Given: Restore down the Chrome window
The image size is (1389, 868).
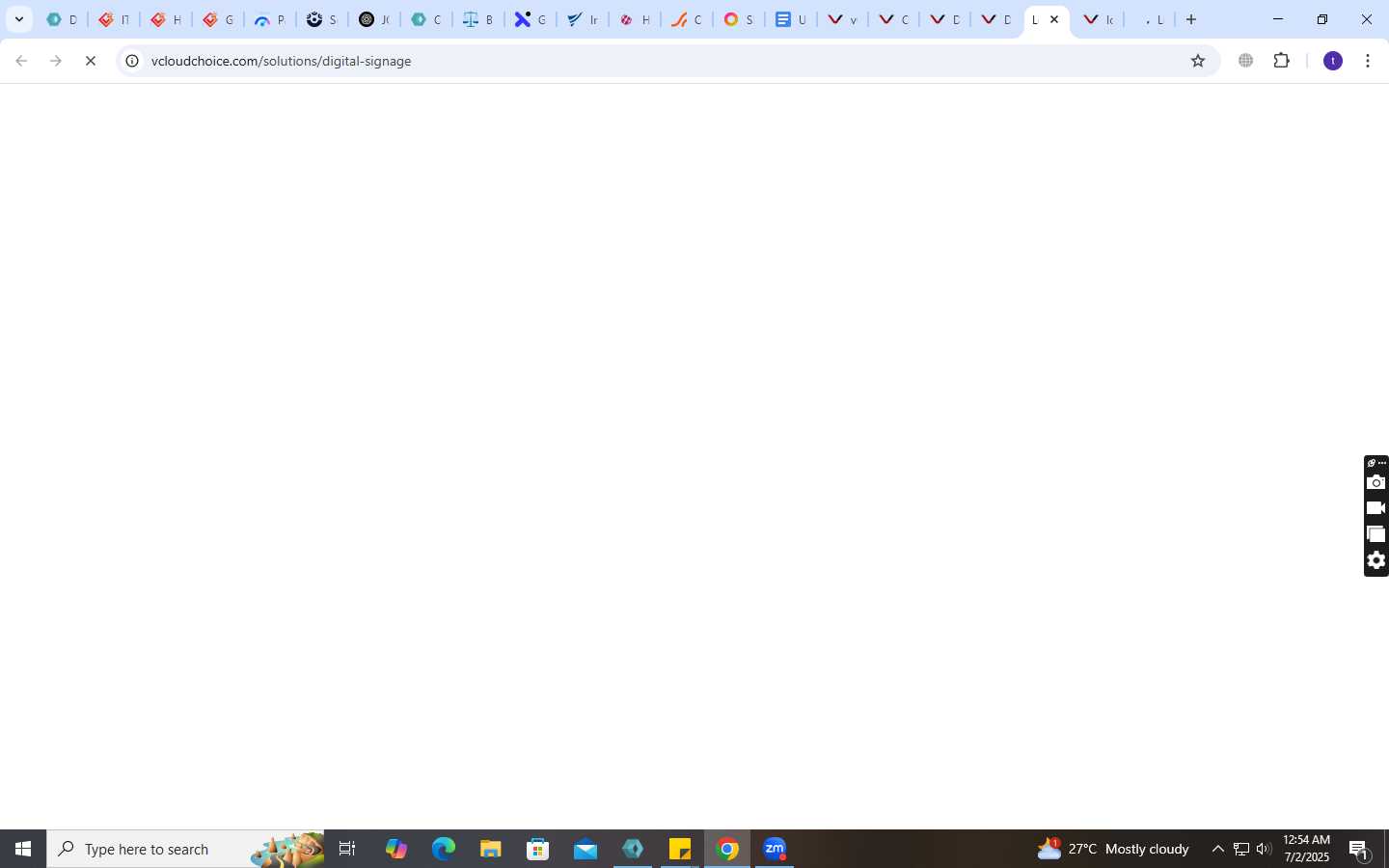Looking at the screenshot, I should tap(1322, 19).
